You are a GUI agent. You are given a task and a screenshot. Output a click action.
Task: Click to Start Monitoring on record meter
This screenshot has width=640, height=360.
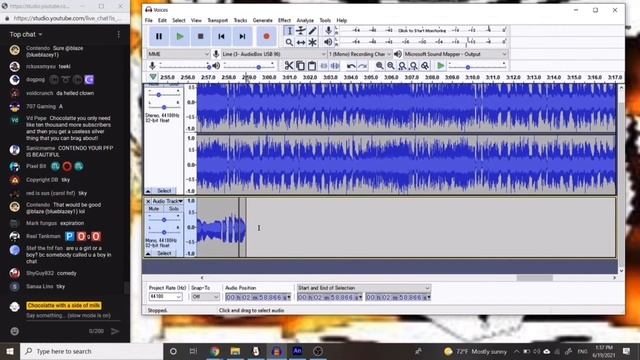tap(422, 30)
